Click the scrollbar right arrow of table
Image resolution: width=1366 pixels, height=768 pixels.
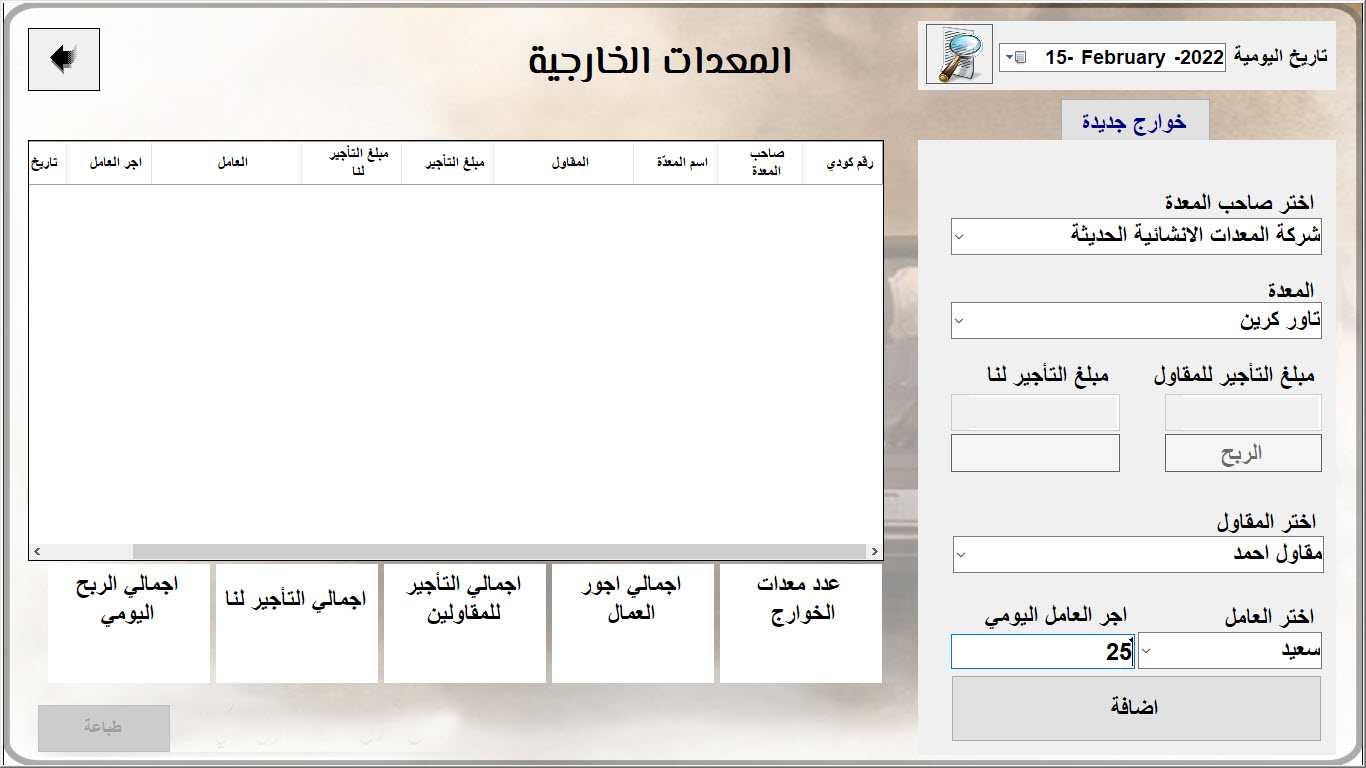click(x=874, y=551)
